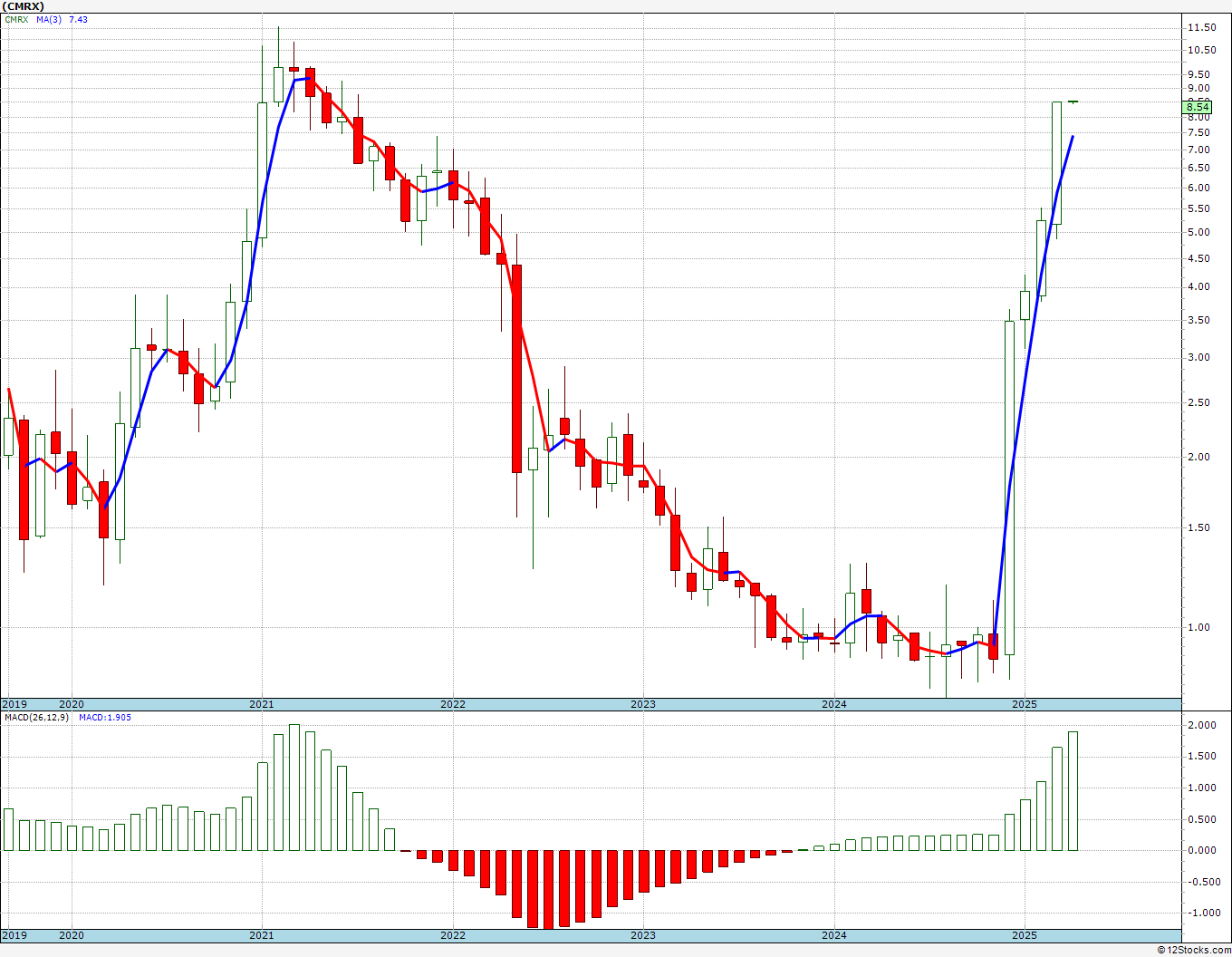Click "2019" on the MACD panel time axis

(14, 935)
